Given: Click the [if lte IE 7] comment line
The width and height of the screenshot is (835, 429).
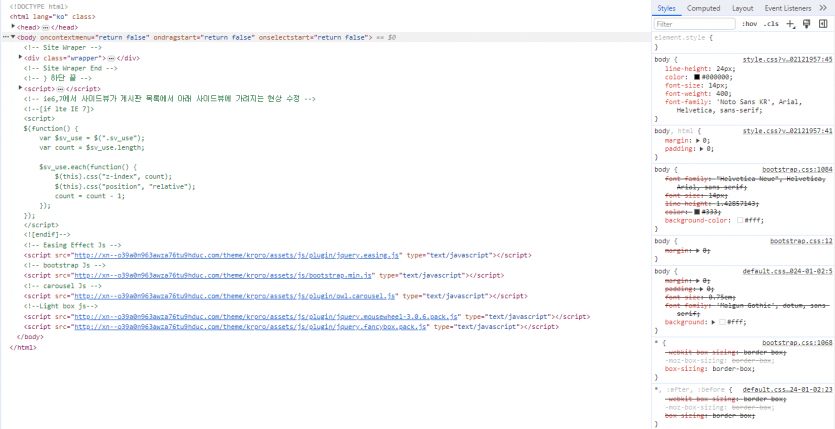Looking at the screenshot, I should coord(59,109).
